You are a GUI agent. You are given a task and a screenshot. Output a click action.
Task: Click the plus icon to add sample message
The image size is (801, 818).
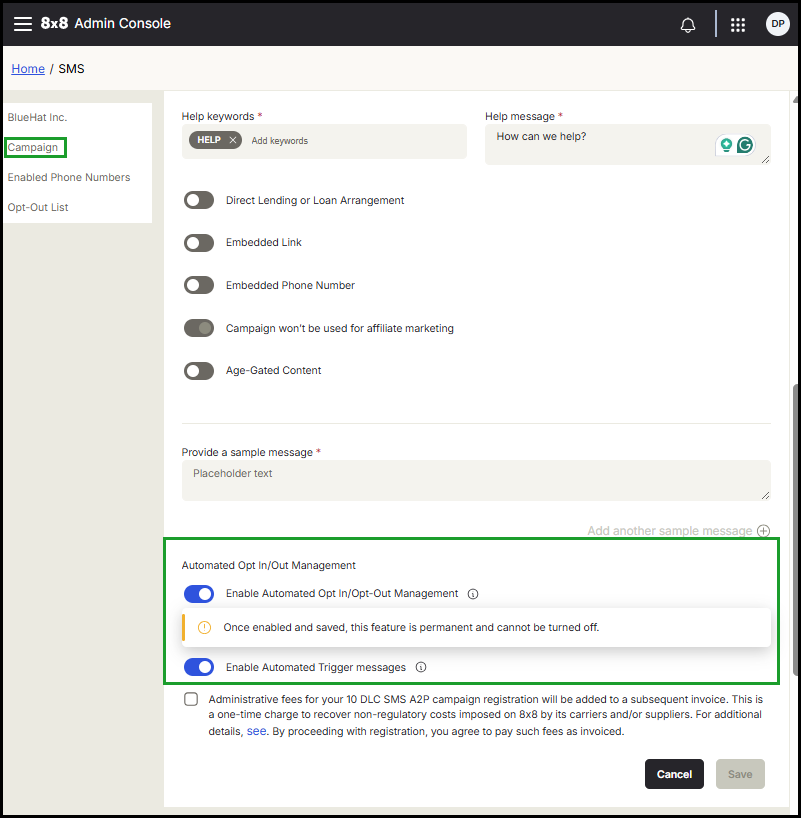(x=763, y=531)
